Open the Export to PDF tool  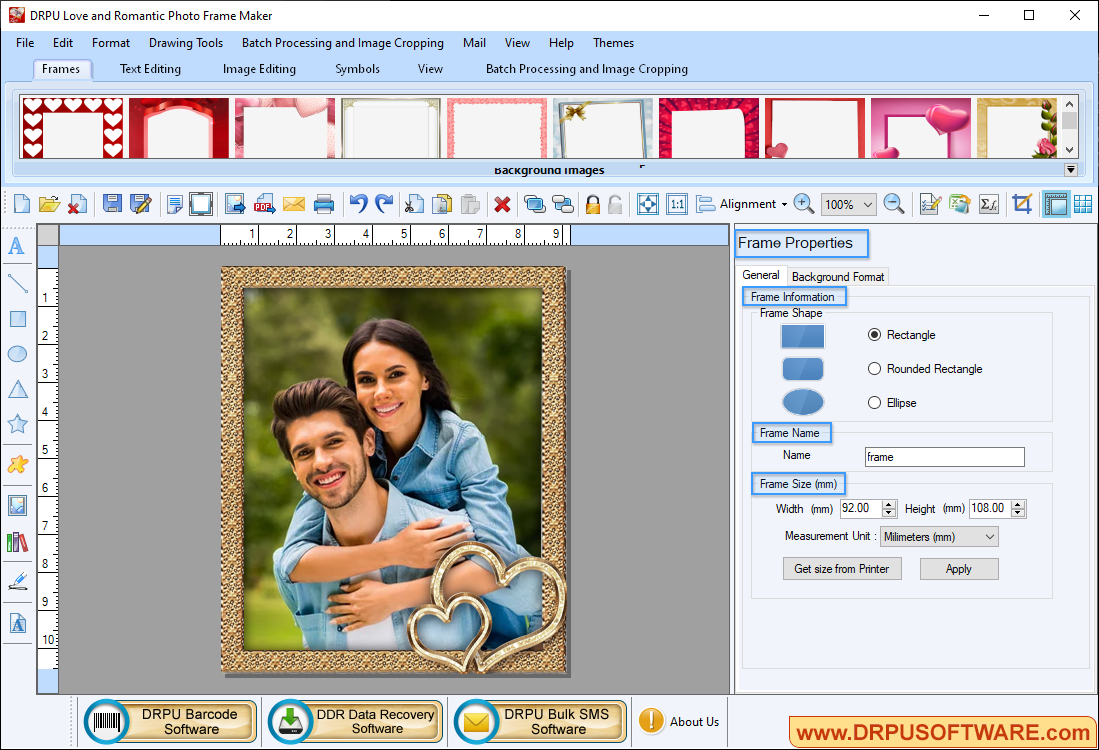263,203
